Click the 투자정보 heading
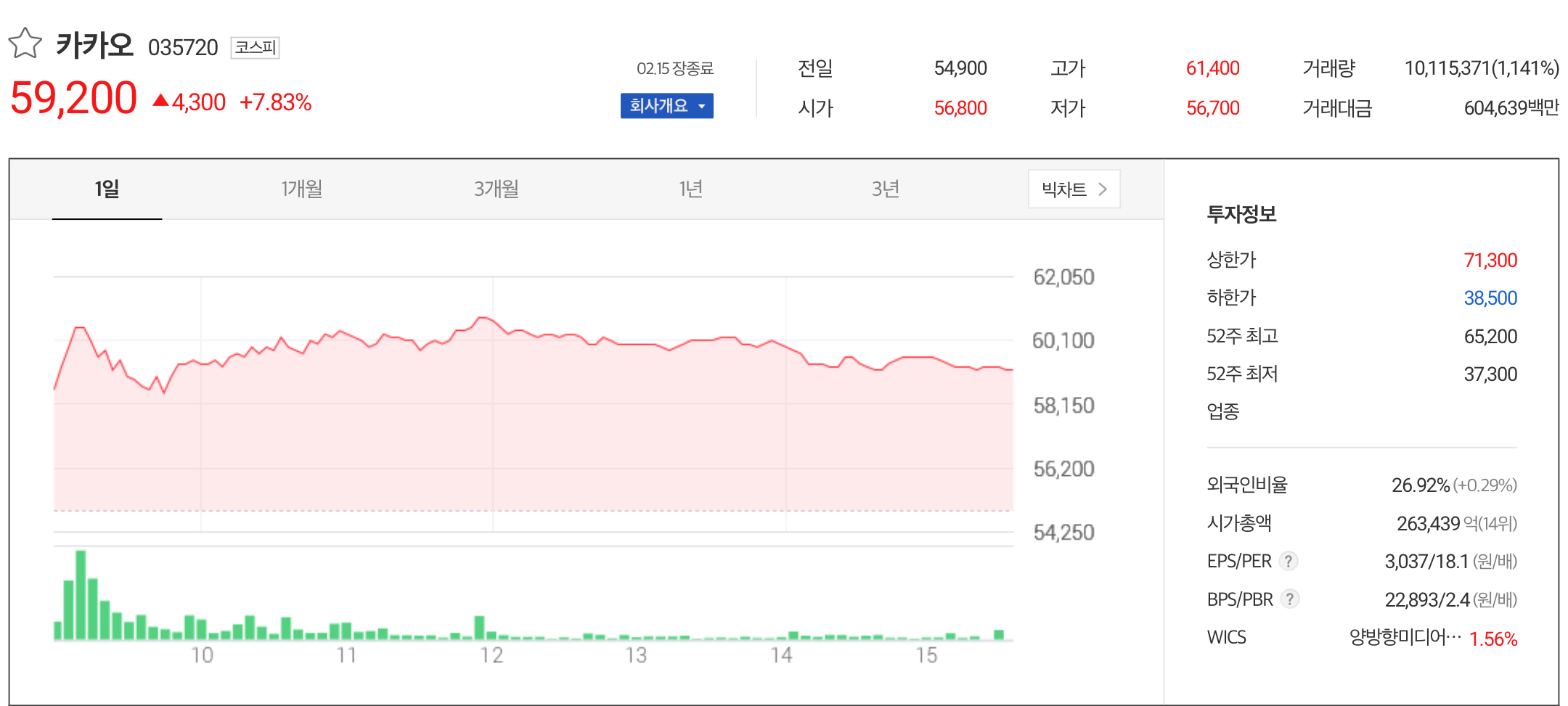Image resolution: width=1568 pixels, height=706 pixels. pos(1241,214)
